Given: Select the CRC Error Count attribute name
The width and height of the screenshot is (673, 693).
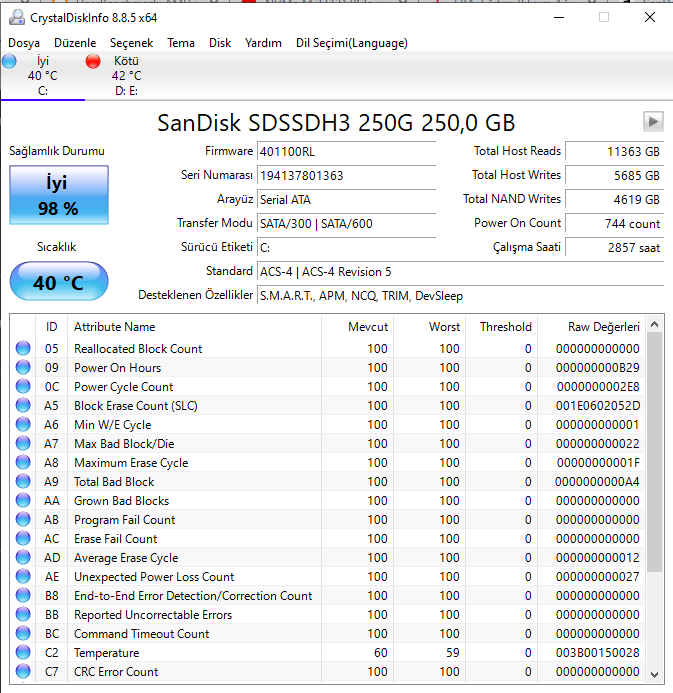Looking at the screenshot, I should point(116,672).
